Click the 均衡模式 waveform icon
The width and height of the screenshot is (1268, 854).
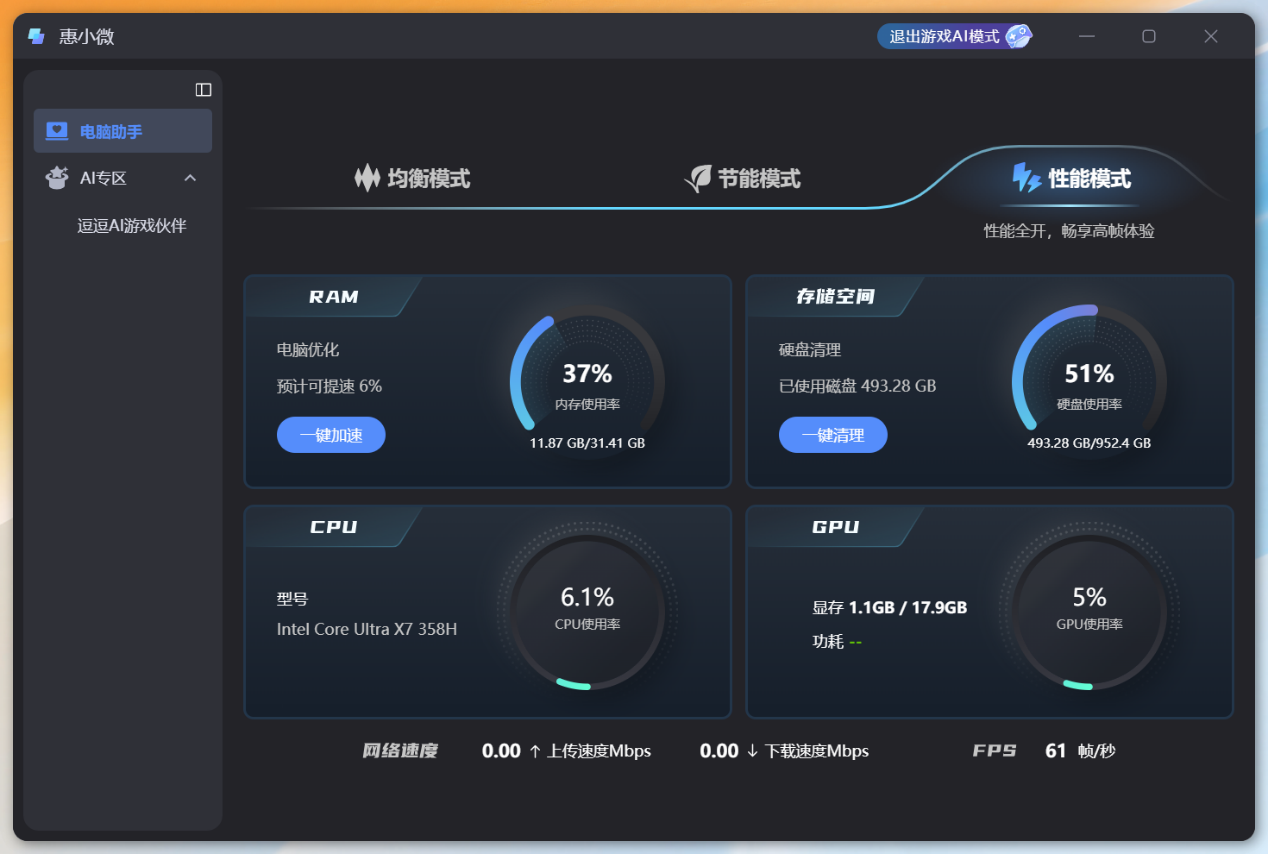pos(367,179)
